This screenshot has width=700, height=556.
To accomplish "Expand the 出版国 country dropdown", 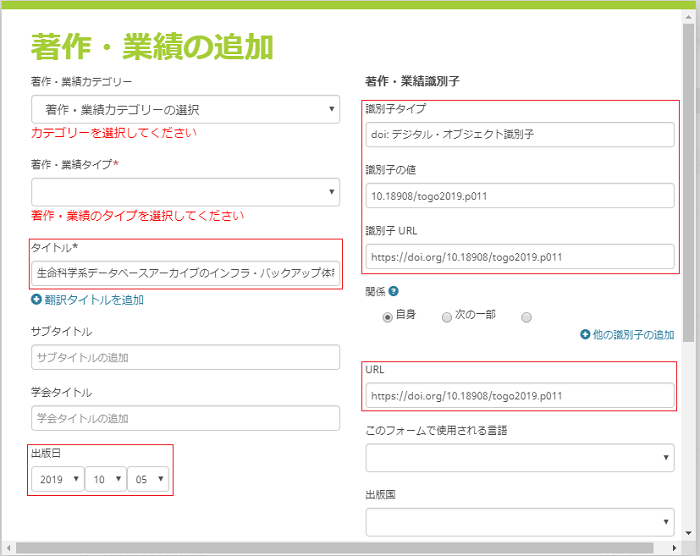I will (x=519, y=522).
